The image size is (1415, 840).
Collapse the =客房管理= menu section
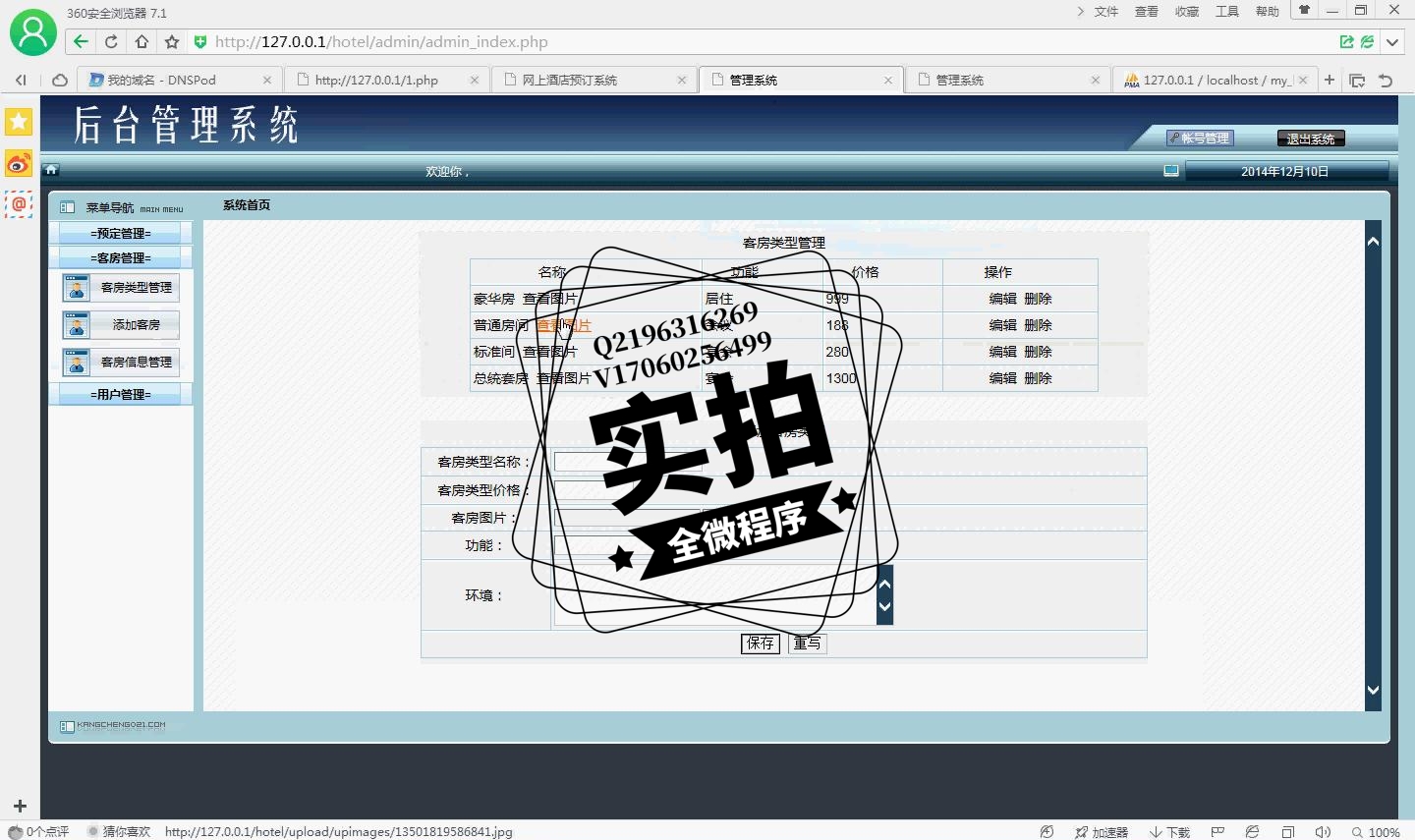click(121, 258)
